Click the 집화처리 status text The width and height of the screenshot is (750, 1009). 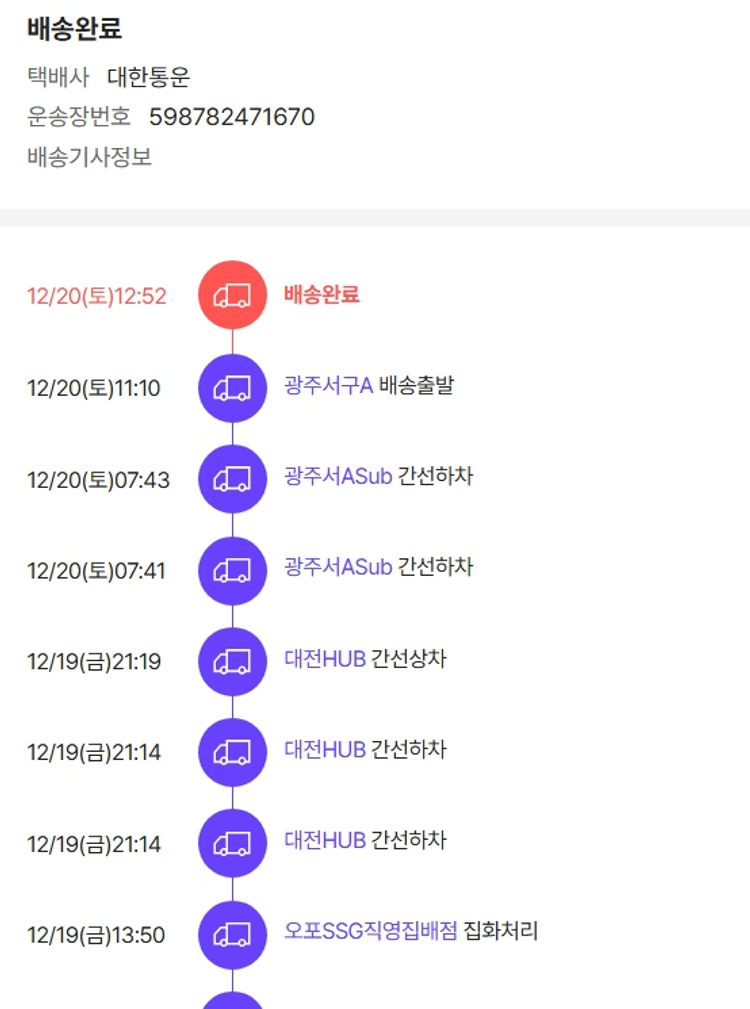(x=501, y=932)
